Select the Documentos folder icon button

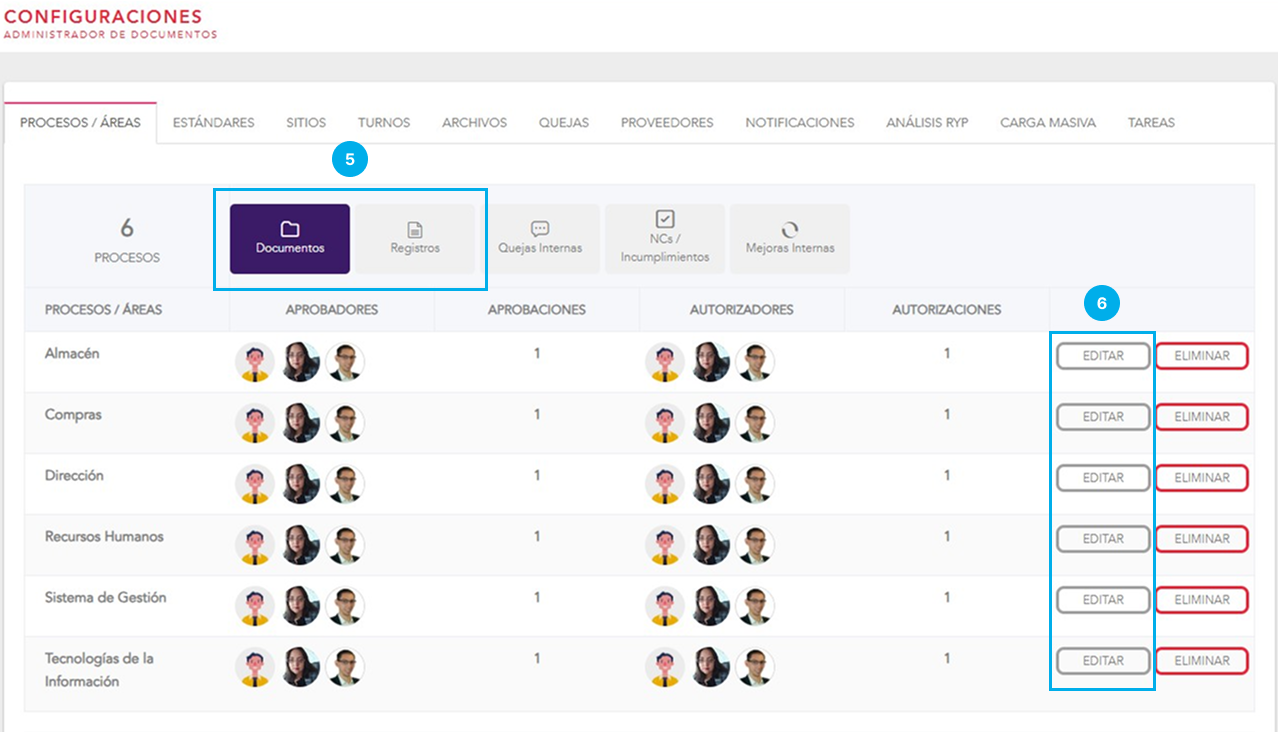(x=289, y=230)
